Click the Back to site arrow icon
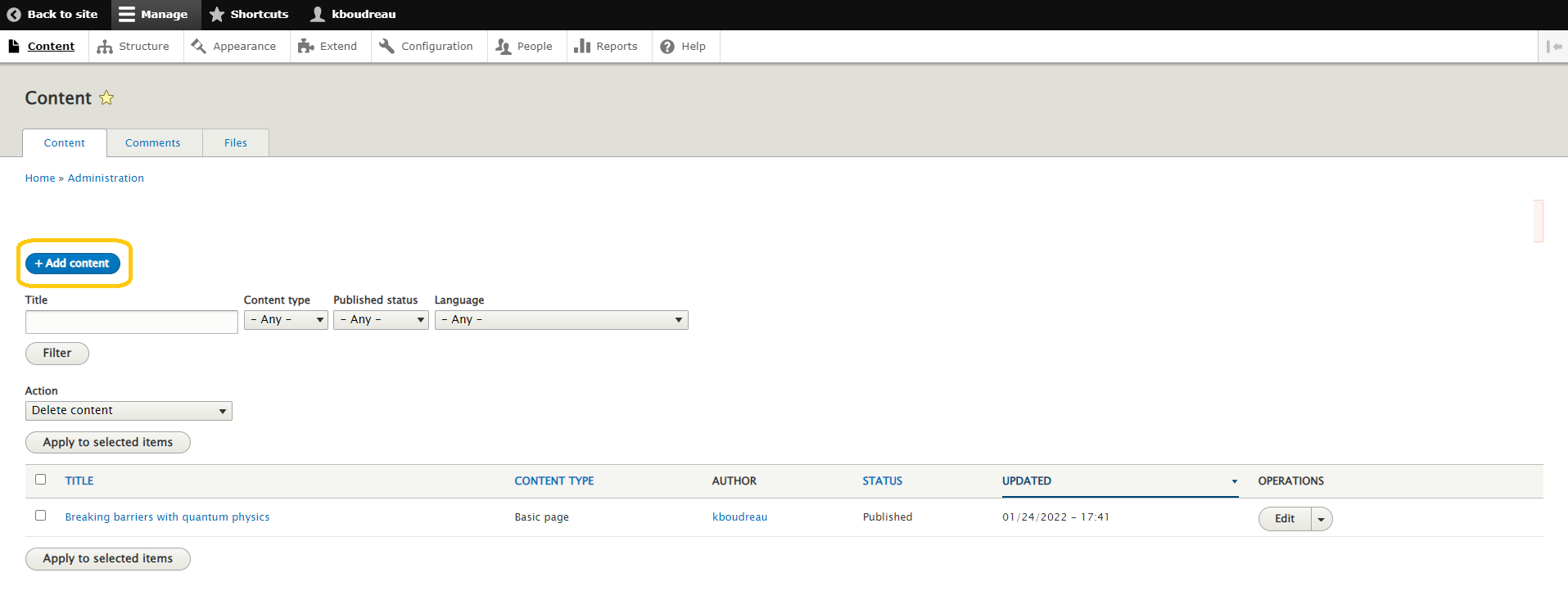1568x600 pixels. pyautogui.click(x=13, y=15)
